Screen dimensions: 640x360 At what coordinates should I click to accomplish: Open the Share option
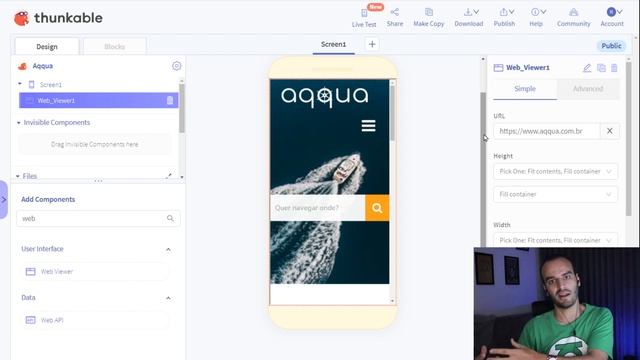(395, 18)
